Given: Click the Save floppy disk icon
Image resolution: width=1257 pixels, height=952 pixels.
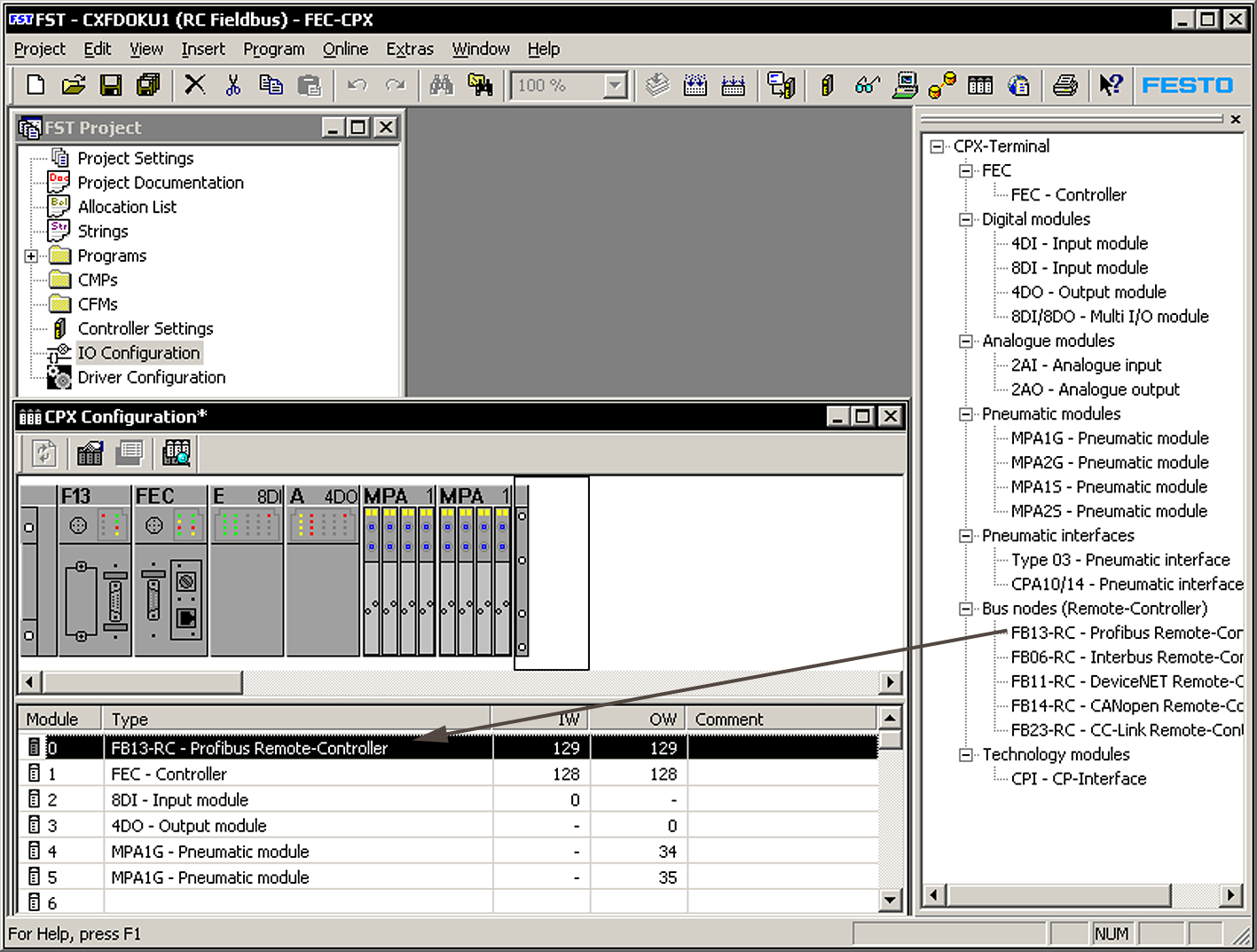Looking at the screenshot, I should [x=111, y=85].
